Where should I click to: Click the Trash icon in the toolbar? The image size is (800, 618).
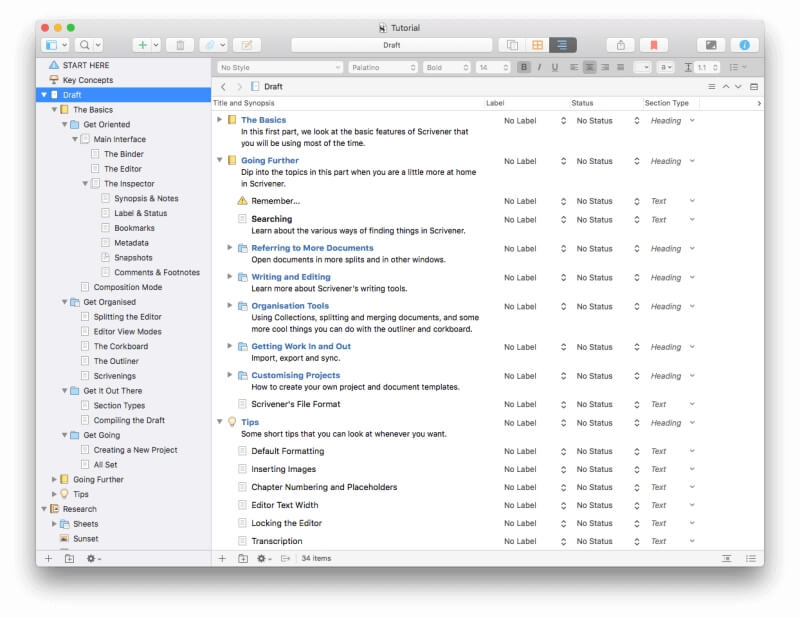[180, 45]
